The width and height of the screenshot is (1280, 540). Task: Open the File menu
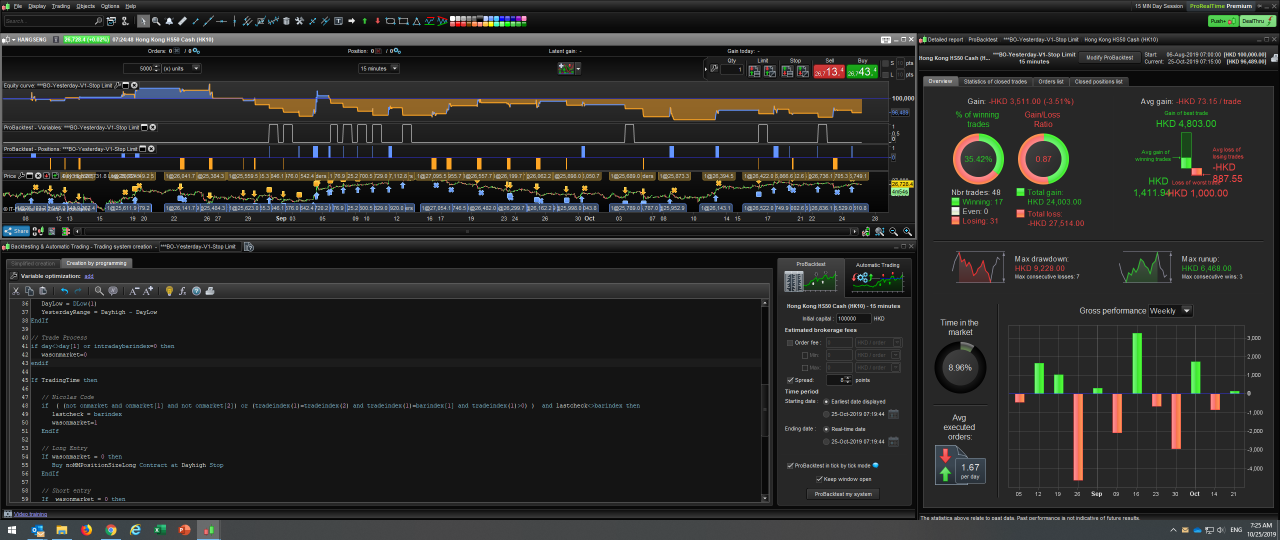click(18, 5)
